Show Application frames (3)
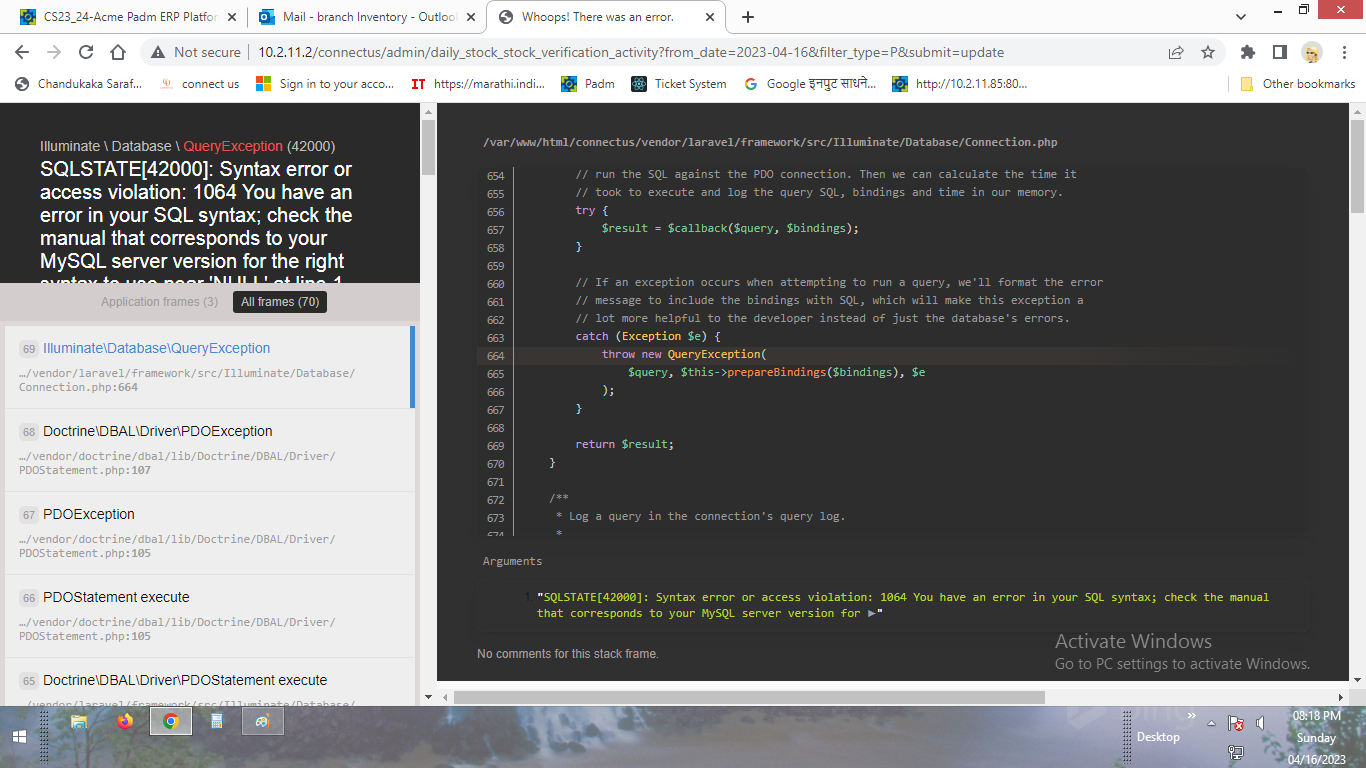 pos(159,302)
